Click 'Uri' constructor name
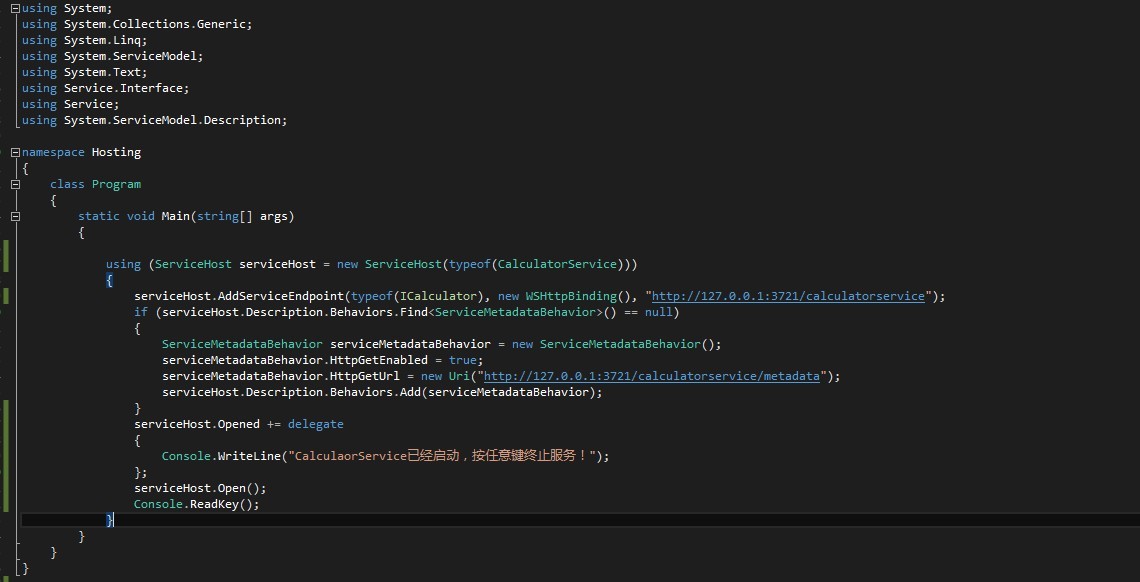 click(459, 376)
